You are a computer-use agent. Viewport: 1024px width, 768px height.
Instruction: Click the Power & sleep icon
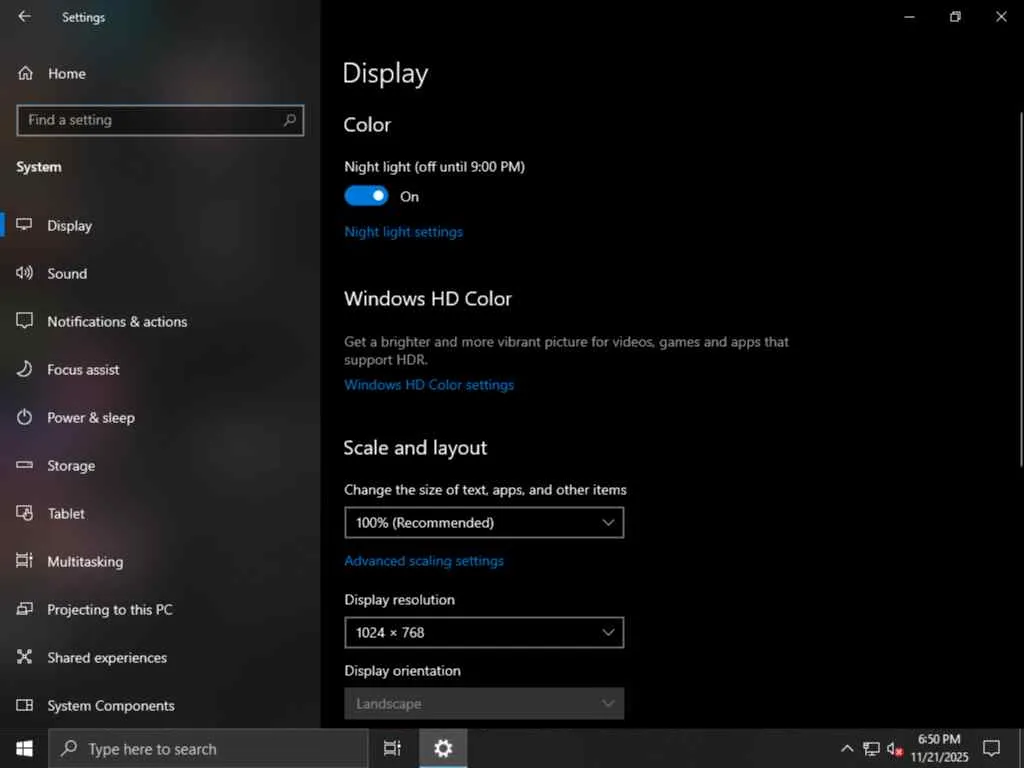pyautogui.click(x=24, y=417)
